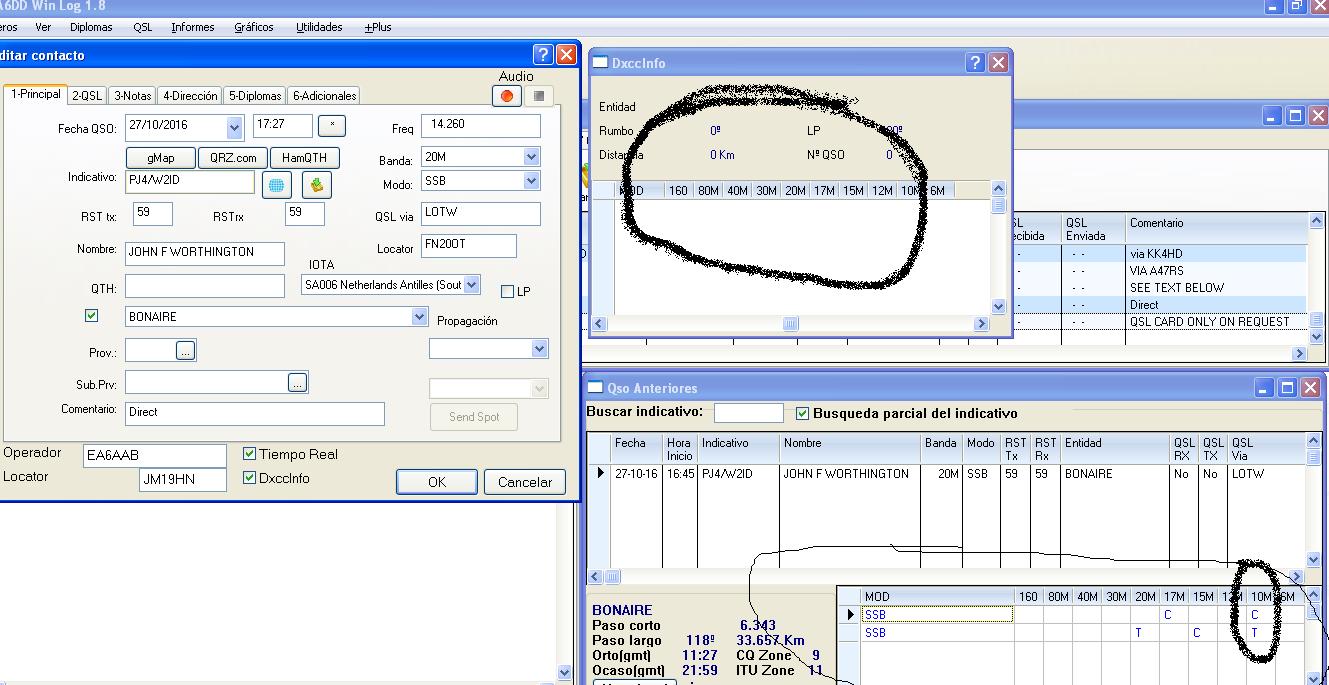The image size is (1329, 685).
Task: Click the asterisk button next to time field
Action: (x=331, y=126)
